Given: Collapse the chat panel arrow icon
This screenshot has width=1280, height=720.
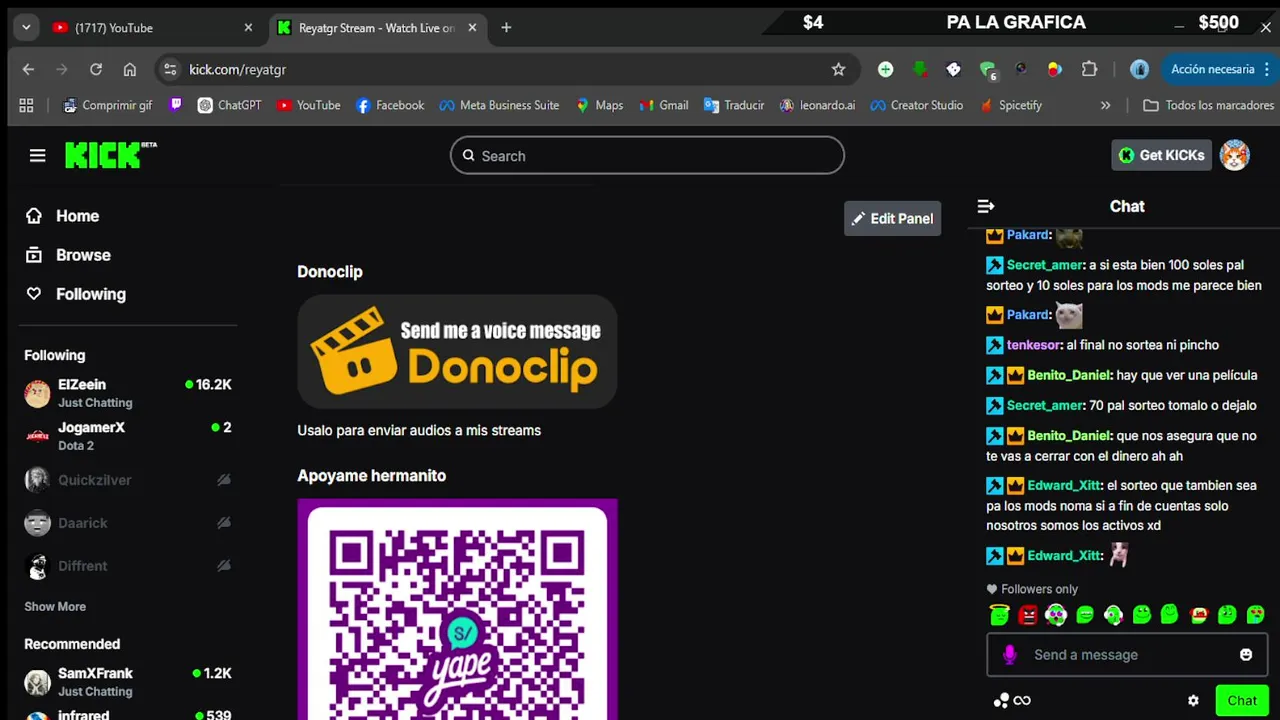Looking at the screenshot, I should click(986, 206).
